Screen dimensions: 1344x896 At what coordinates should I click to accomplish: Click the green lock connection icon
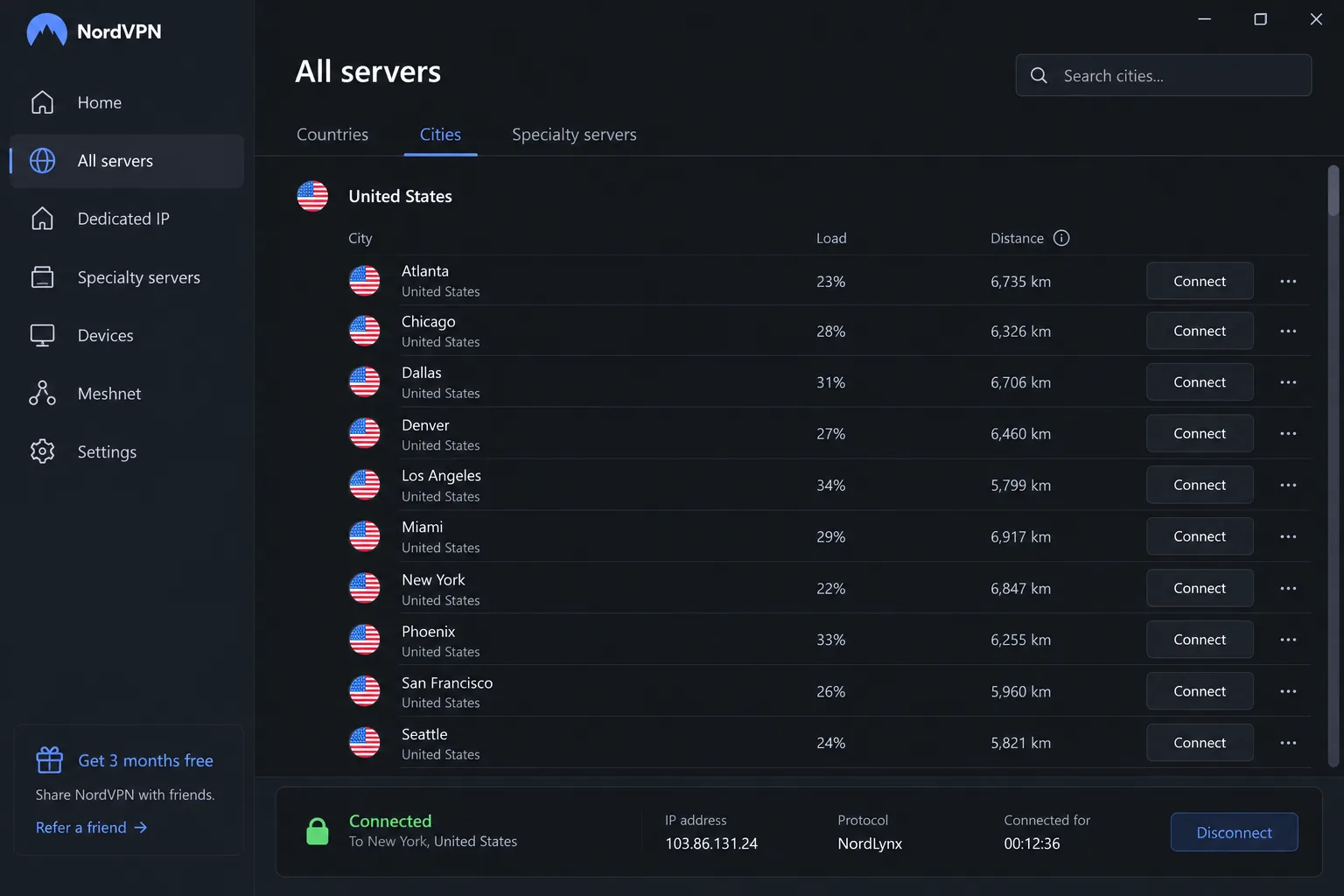318,831
